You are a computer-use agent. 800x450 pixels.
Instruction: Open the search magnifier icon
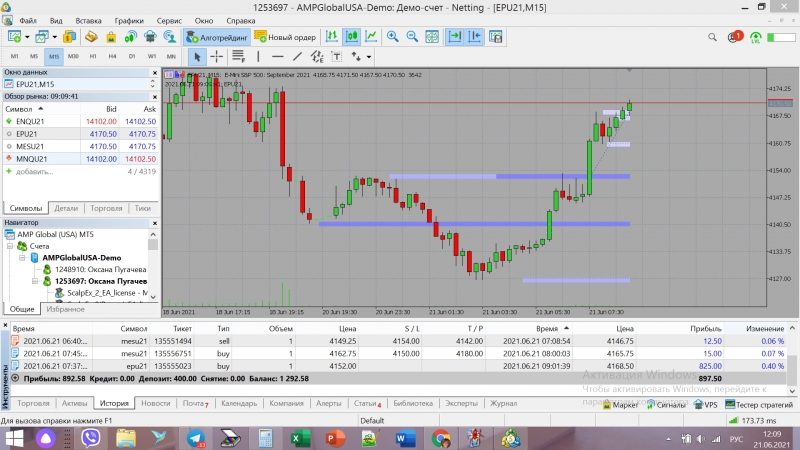pos(712,37)
